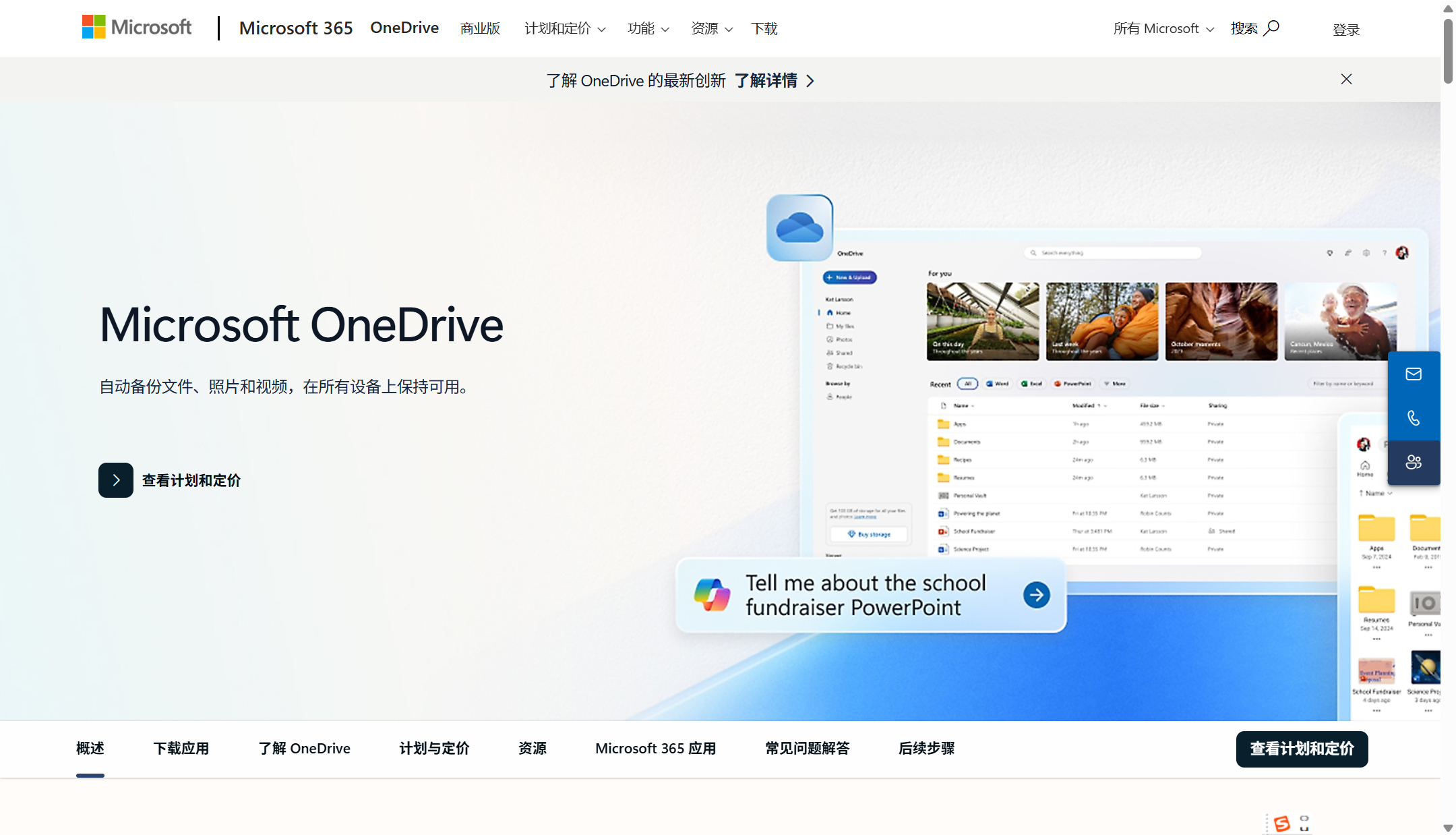Image resolution: width=1456 pixels, height=835 pixels.
Task: Open the 功能 dropdown menu
Action: [x=647, y=28]
